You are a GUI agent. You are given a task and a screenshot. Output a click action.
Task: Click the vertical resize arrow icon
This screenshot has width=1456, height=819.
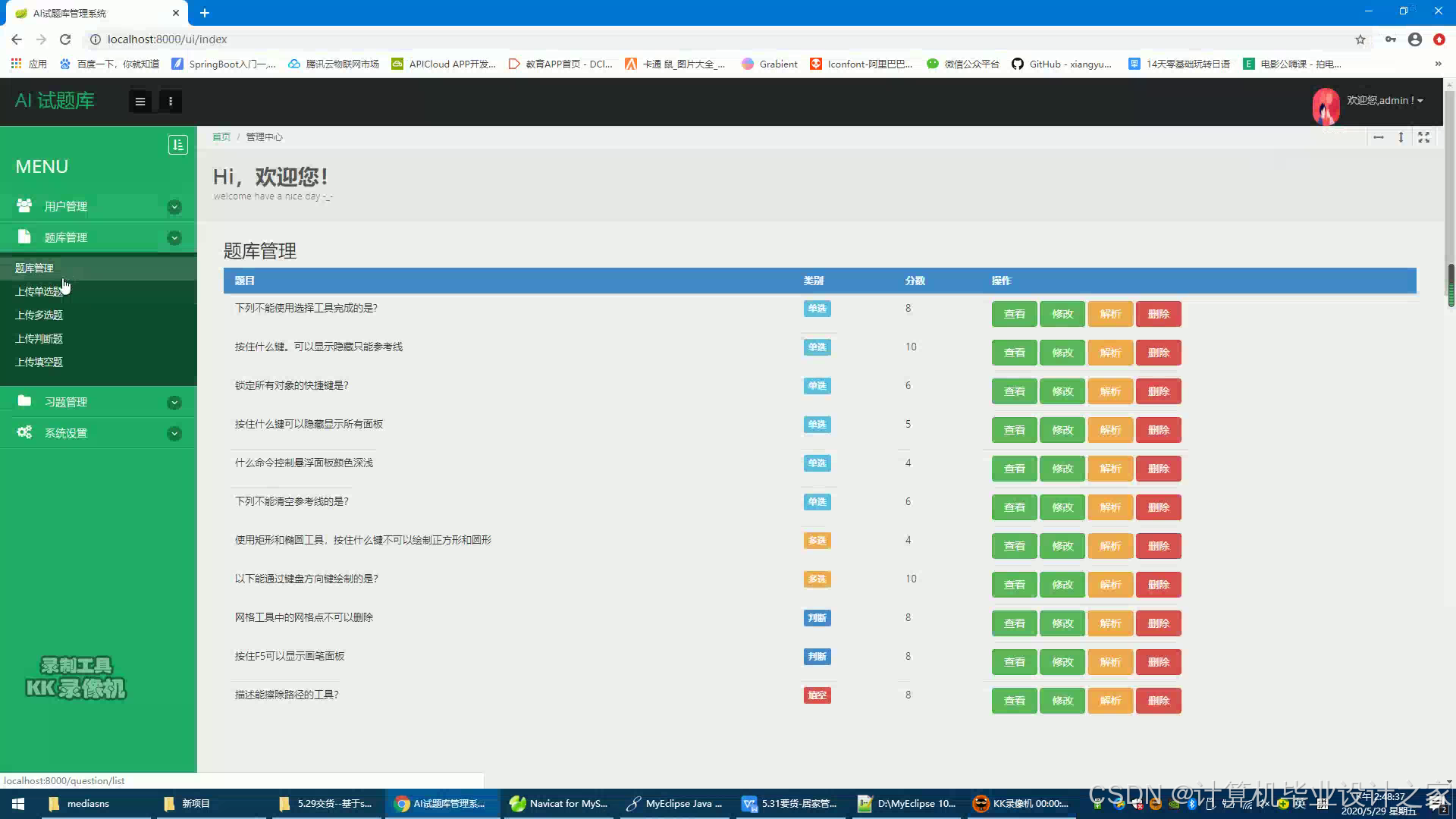(1401, 137)
